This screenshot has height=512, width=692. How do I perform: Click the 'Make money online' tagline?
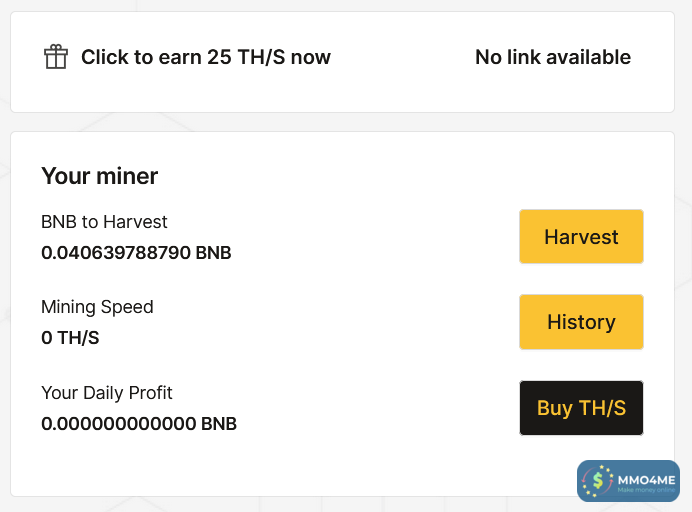(645, 490)
